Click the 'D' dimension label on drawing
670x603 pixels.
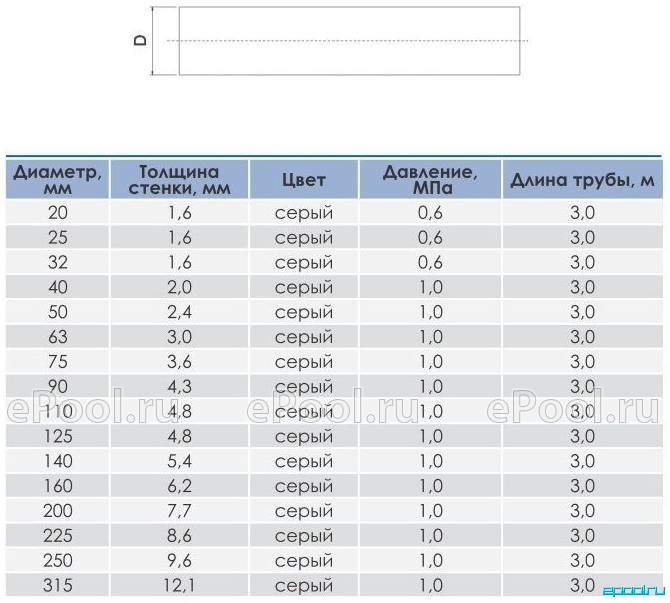pos(140,40)
